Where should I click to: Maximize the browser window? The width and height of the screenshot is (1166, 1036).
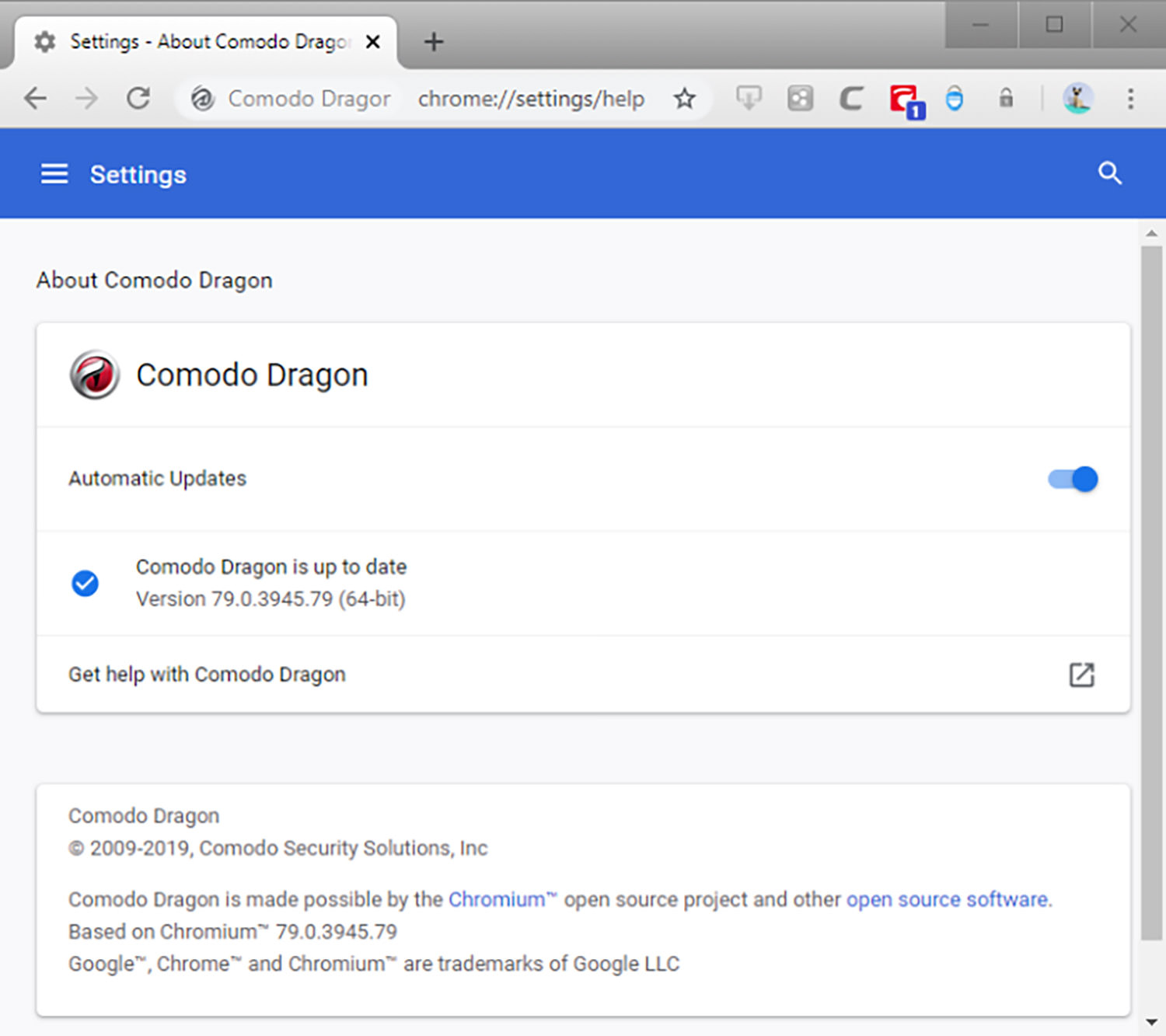pyautogui.click(x=1054, y=25)
